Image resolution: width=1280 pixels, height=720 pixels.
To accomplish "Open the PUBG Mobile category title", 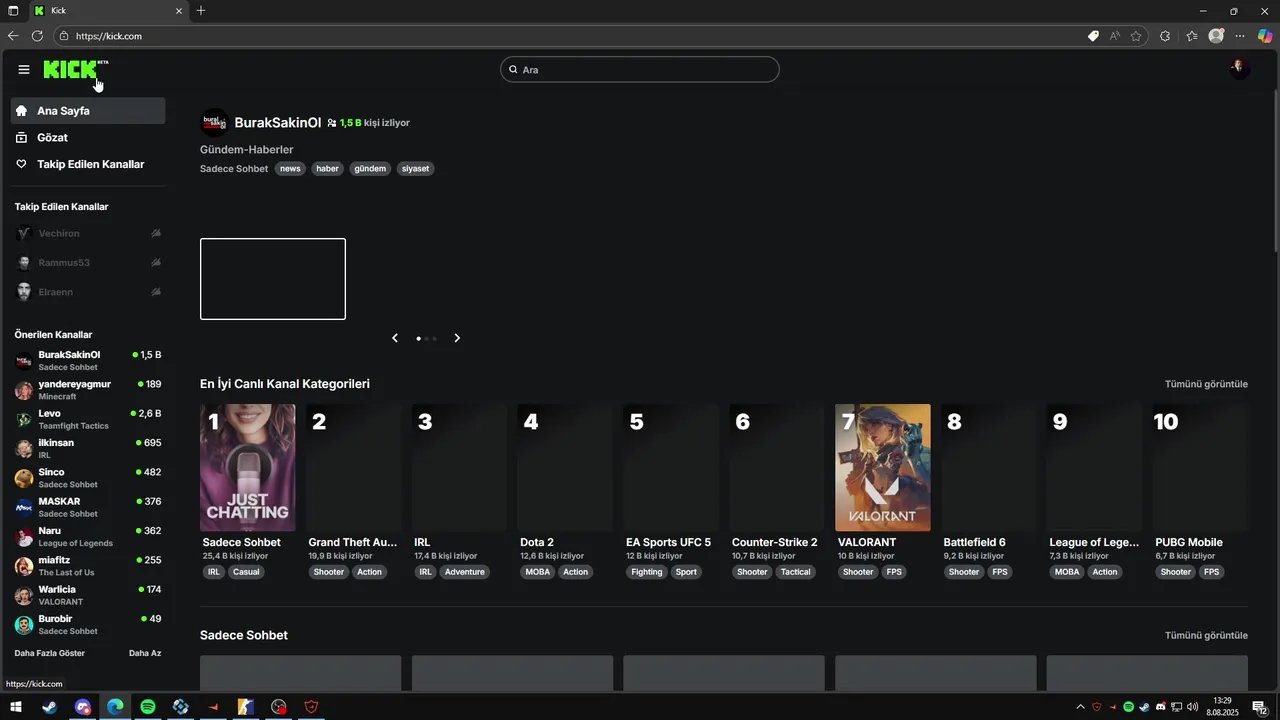I will click(1189, 542).
